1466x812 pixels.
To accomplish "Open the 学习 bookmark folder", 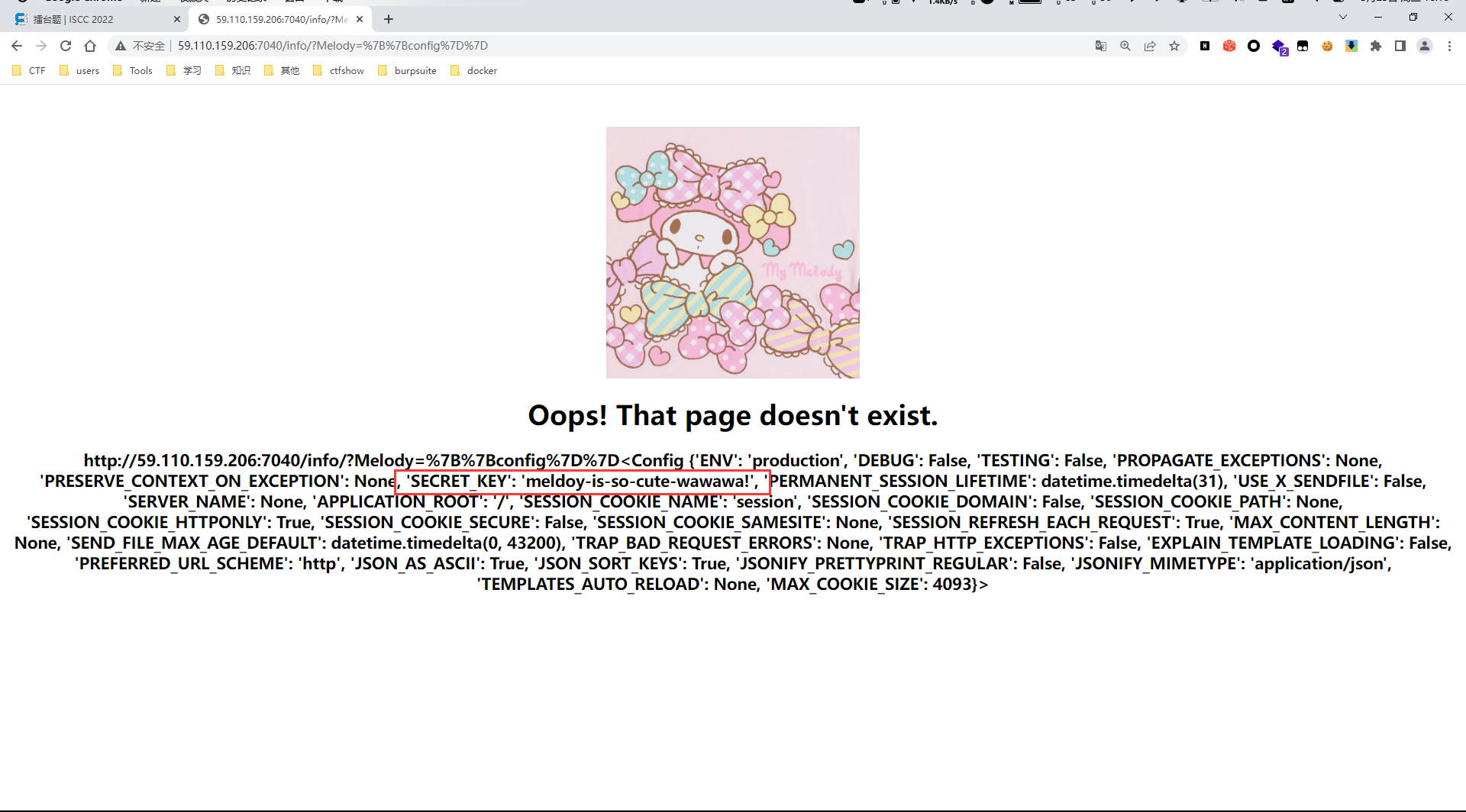I will (x=184, y=71).
